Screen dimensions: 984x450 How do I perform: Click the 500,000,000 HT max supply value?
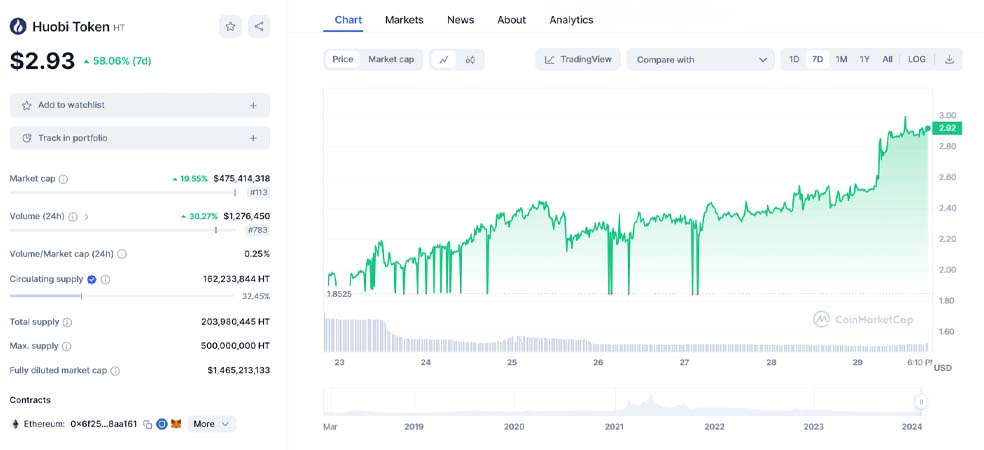click(235, 346)
